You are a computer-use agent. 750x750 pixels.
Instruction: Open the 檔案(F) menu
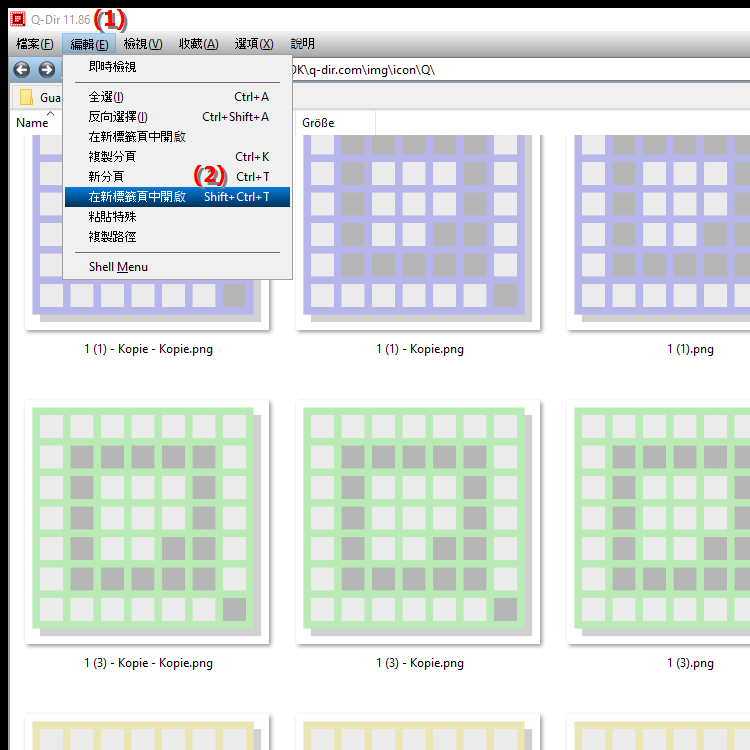point(34,44)
